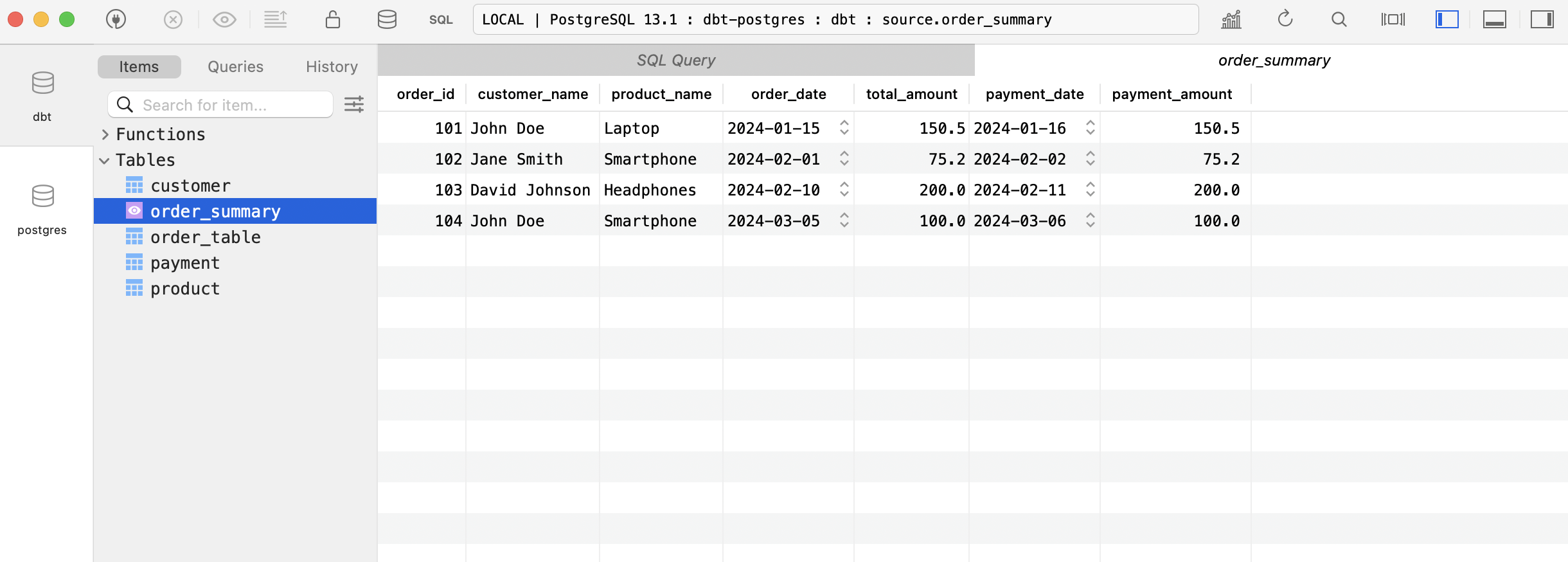Expand the Functions tree node
The height and width of the screenshot is (562, 1568).
[105, 134]
